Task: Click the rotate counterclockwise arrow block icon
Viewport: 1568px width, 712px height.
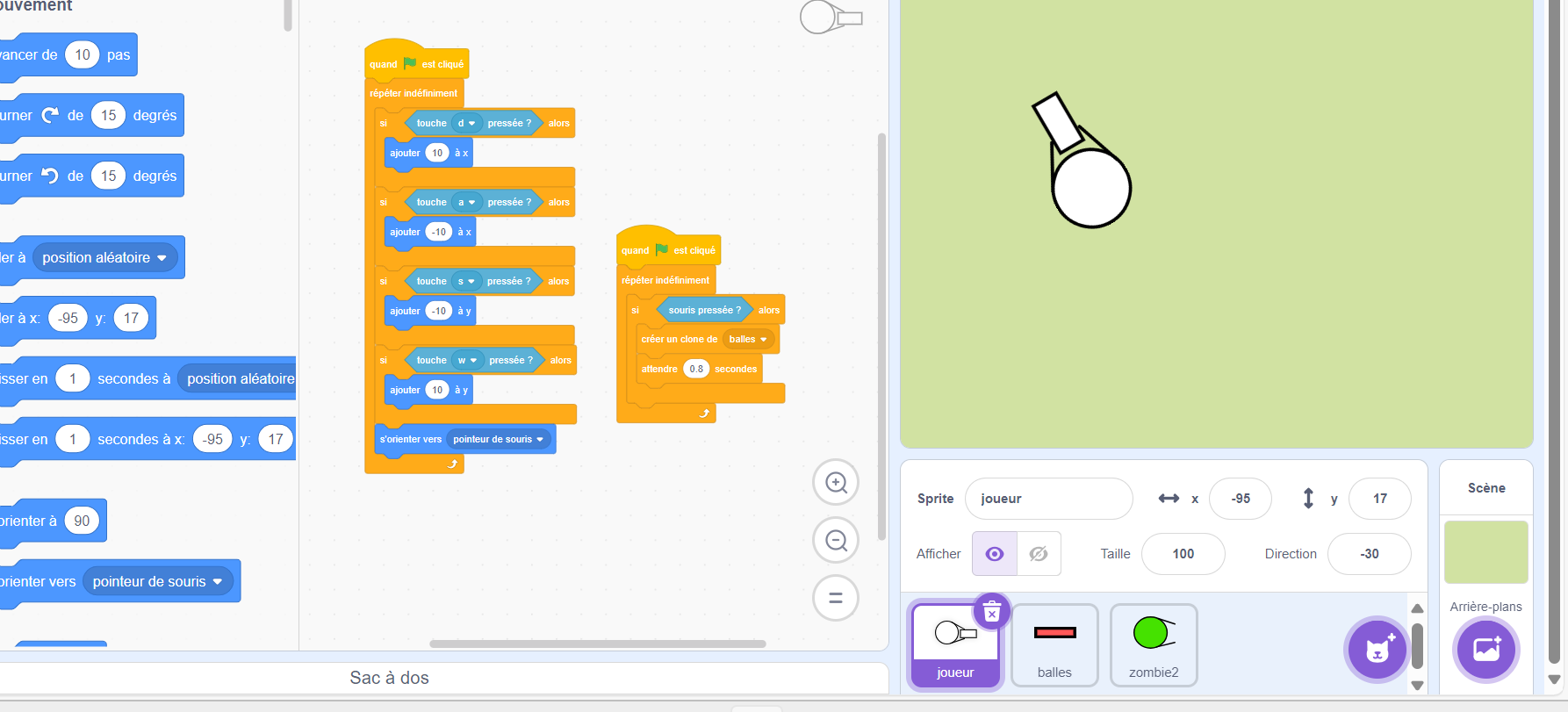Action: [50, 176]
